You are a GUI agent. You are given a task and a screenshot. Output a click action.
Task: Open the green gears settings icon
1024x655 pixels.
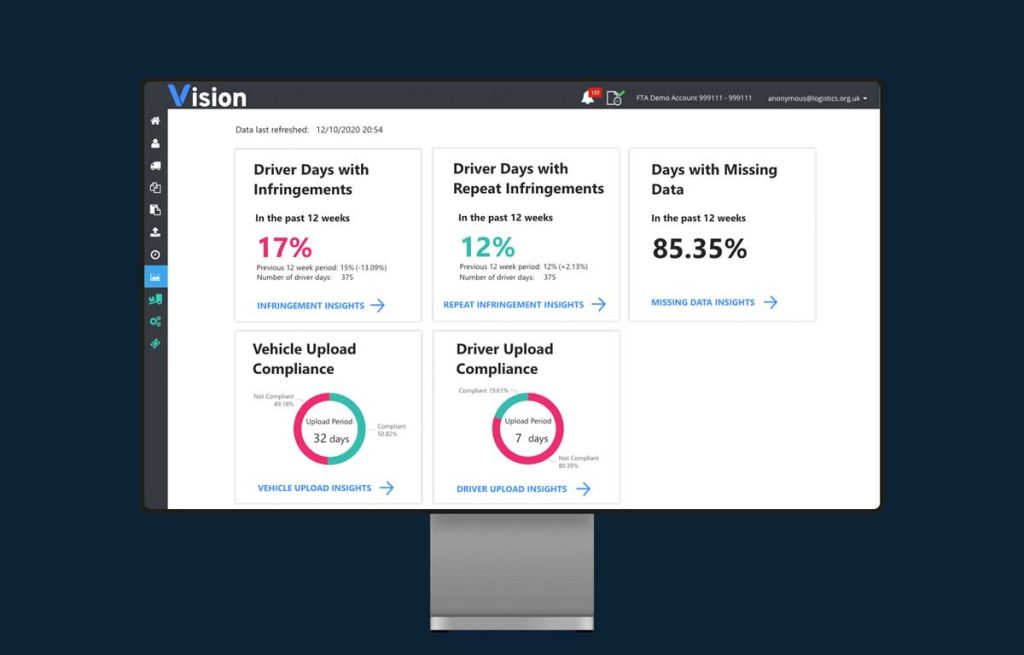pos(155,321)
